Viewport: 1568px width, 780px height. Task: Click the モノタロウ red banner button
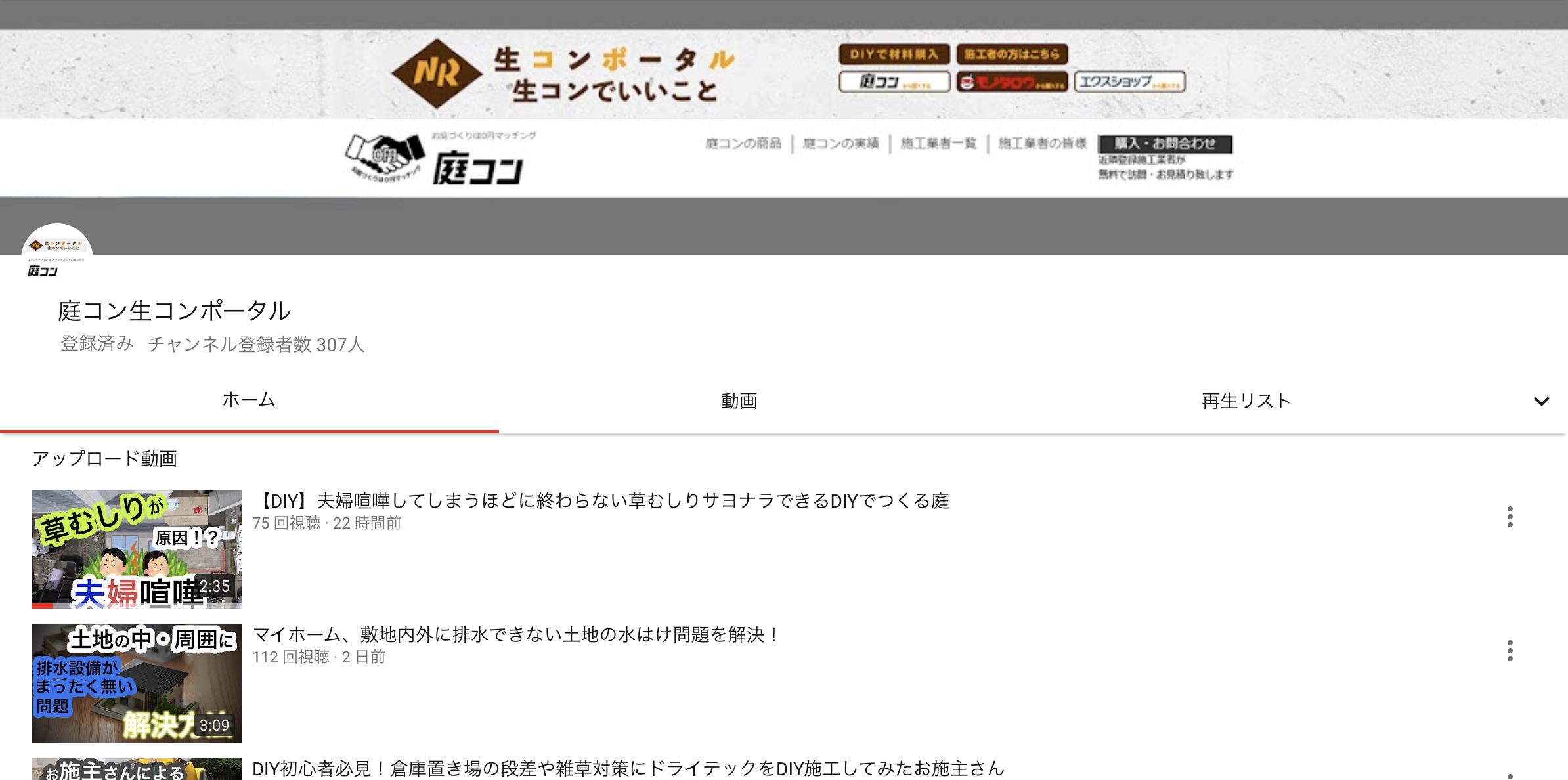(1012, 82)
